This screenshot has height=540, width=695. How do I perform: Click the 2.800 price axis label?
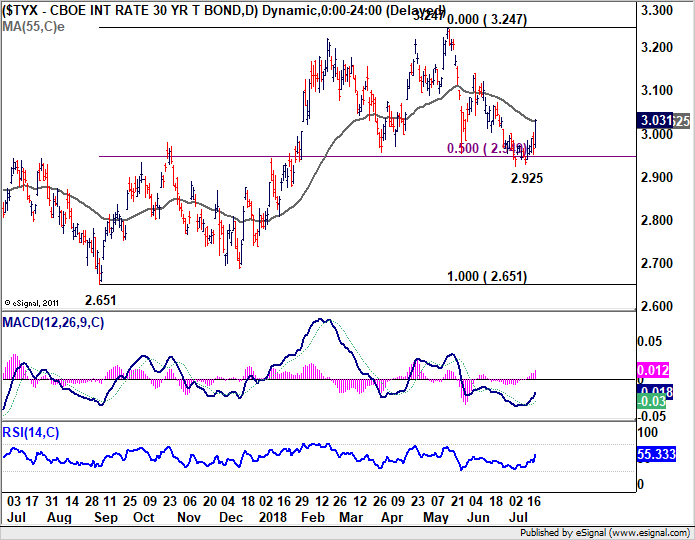click(x=657, y=220)
